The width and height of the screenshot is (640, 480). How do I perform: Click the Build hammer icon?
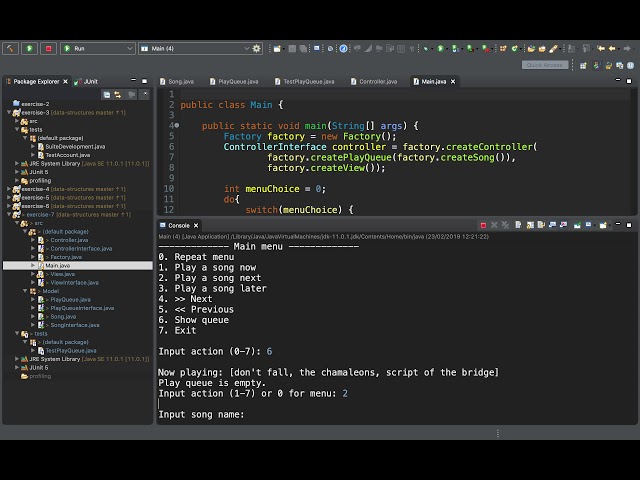coord(10,49)
